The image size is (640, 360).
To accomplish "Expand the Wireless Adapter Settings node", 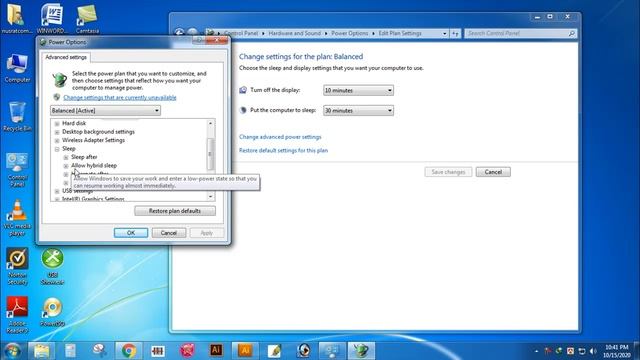I will coord(57,141).
